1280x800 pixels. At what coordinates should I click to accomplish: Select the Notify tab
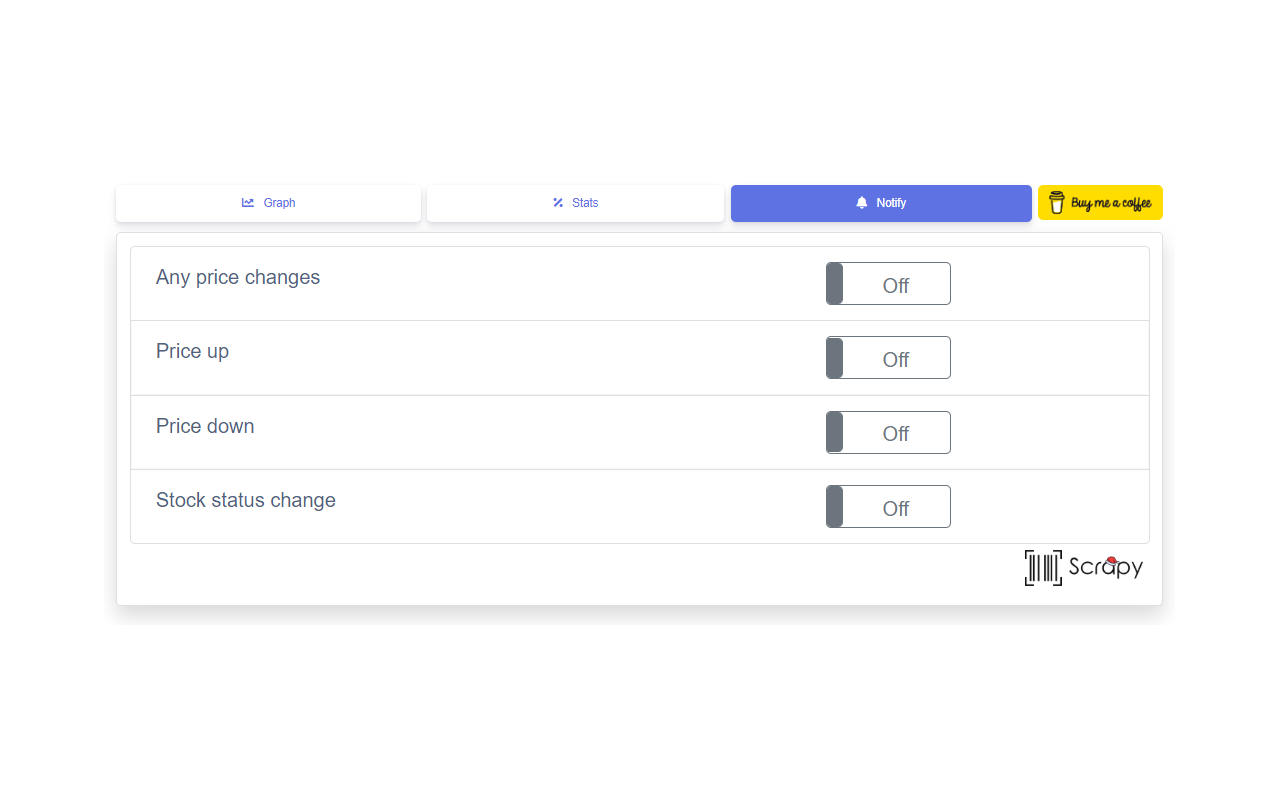pyautogui.click(x=881, y=203)
